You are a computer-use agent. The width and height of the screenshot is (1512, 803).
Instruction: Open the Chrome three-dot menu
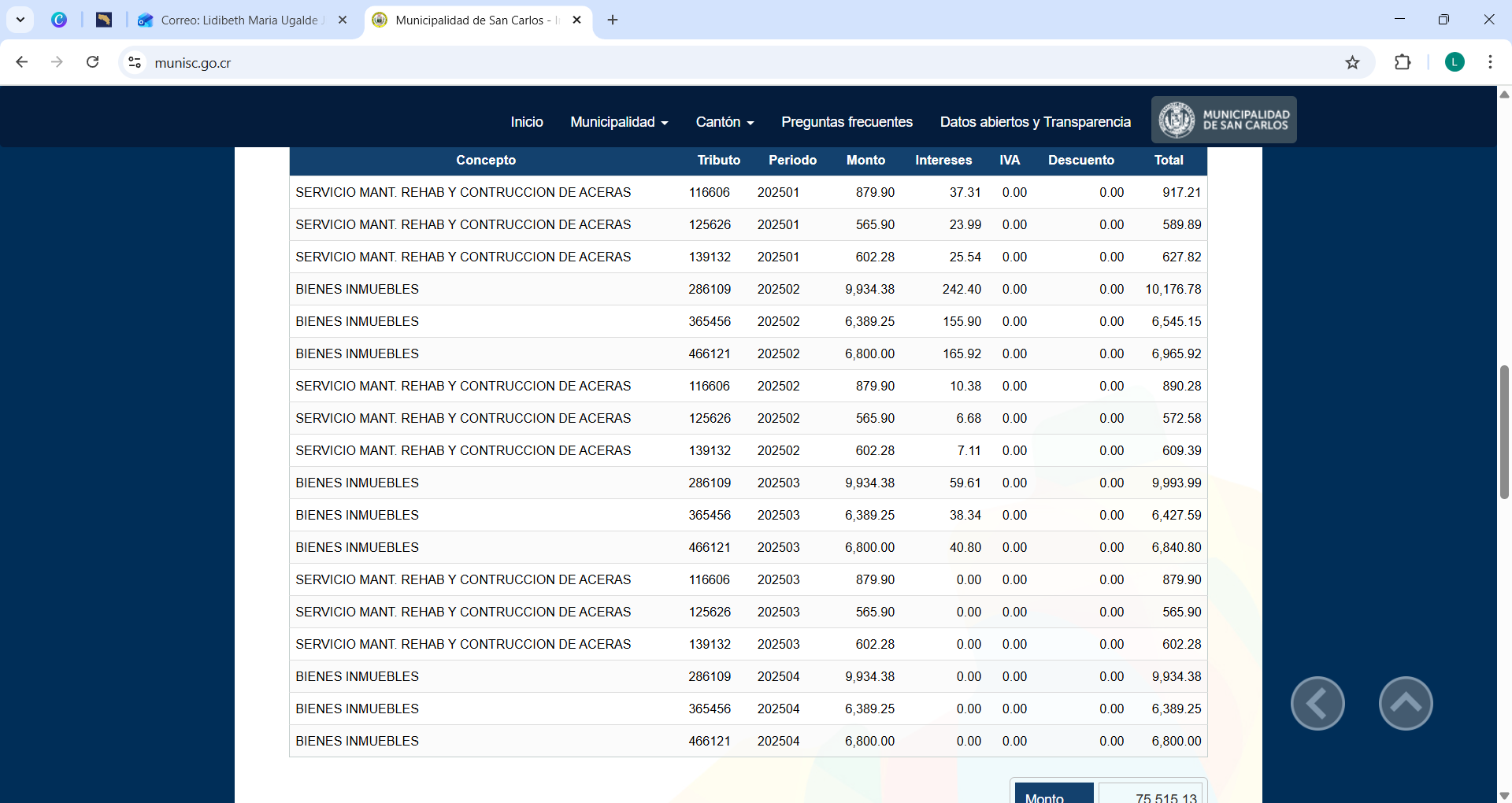(1490, 62)
